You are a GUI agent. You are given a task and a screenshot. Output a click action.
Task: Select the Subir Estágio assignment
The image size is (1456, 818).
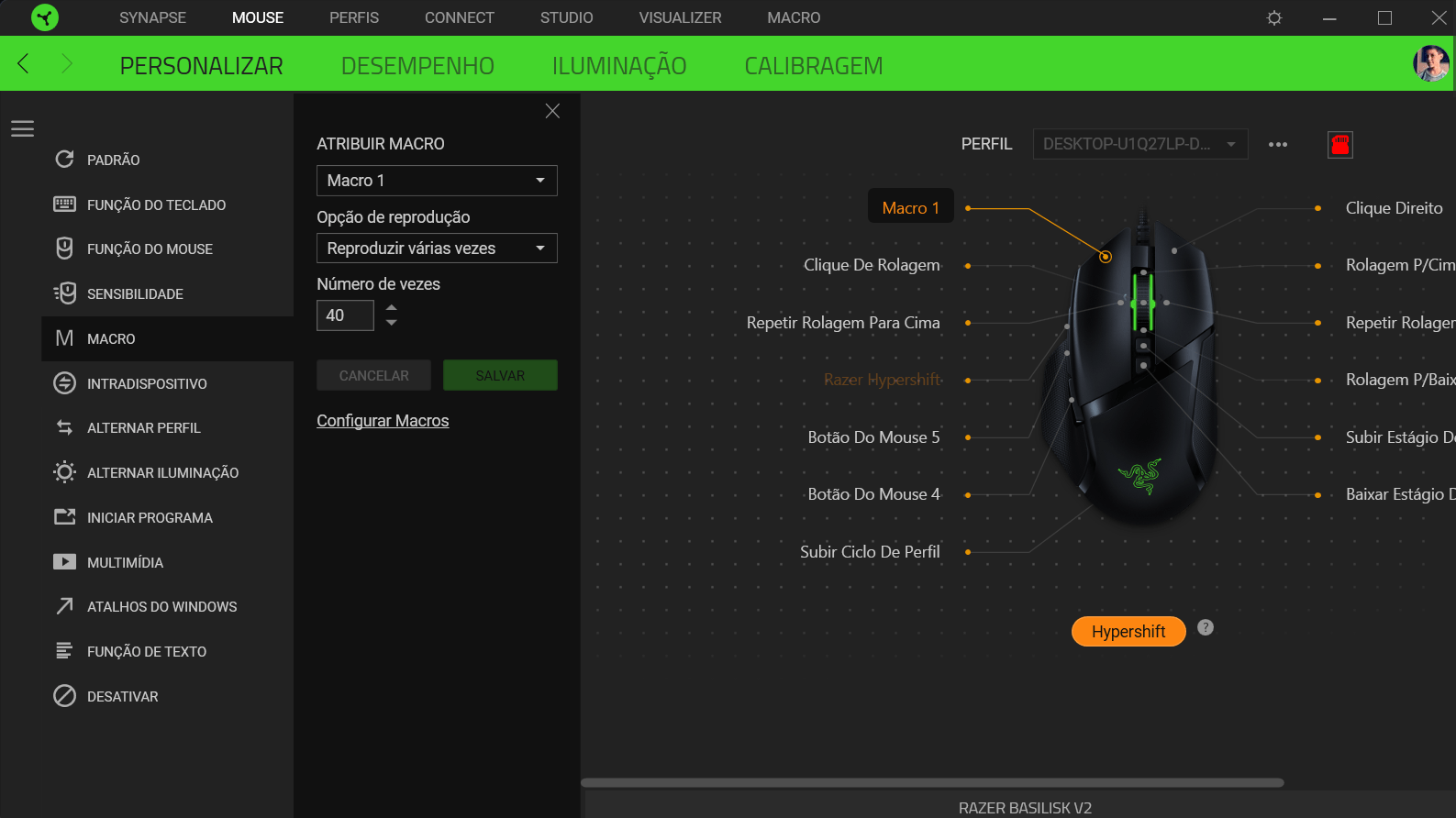coord(1400,437)
